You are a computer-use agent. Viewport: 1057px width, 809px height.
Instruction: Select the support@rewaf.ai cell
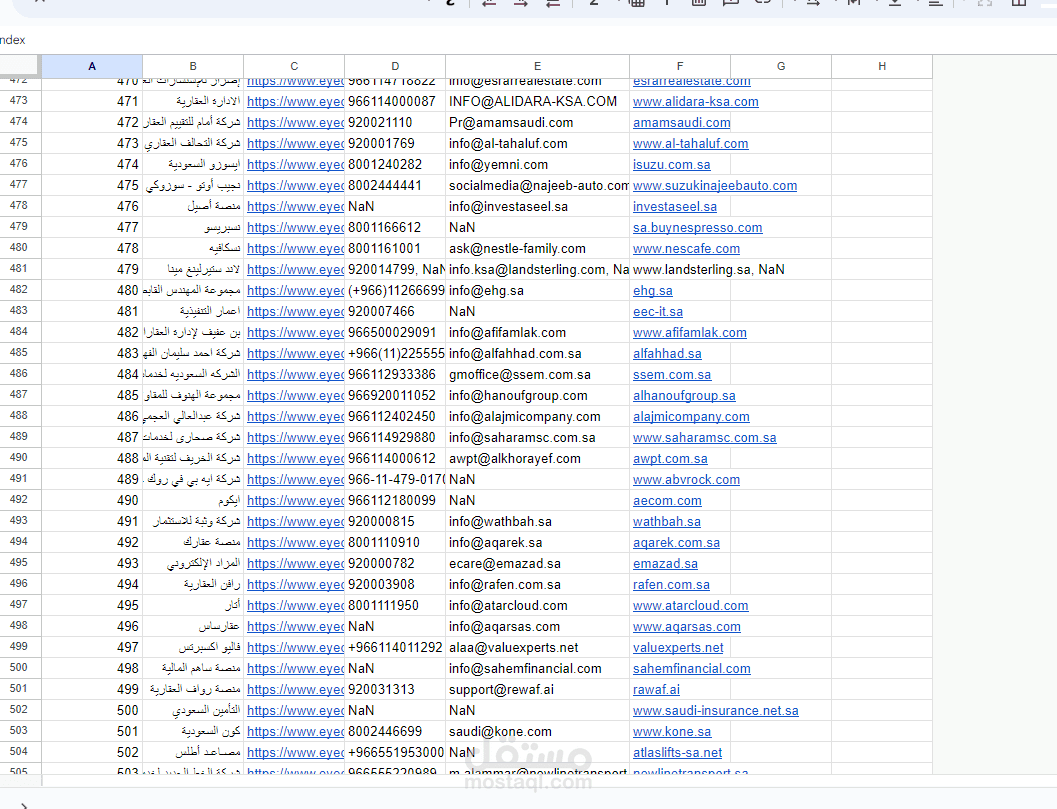point(537,689)
